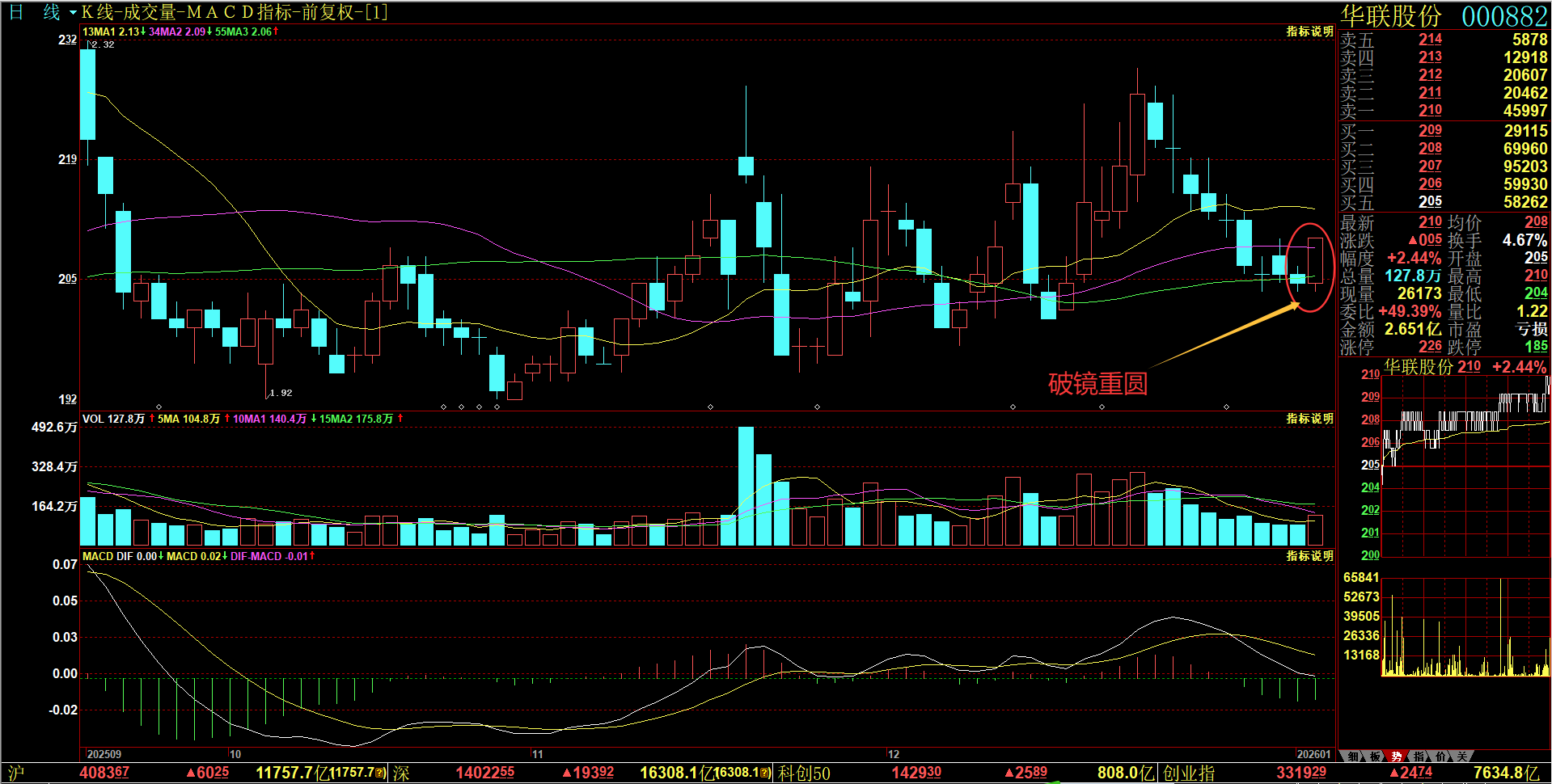Select the 买三 bid row at 207
Image resolution: width=1552 pixels, height=784 pixels.
(x=1444, y=166)
